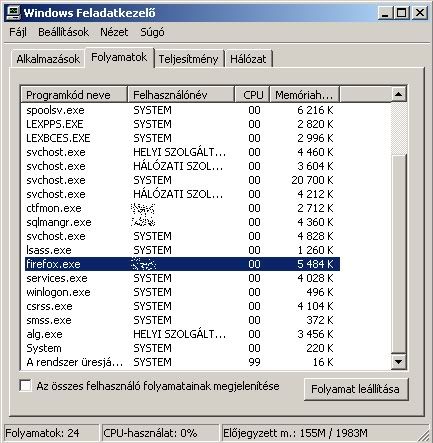The height and width of the screenshot is (443, 433).
Task: Click the Task Manager title bar icon
Action: click(x=14, y=12)
